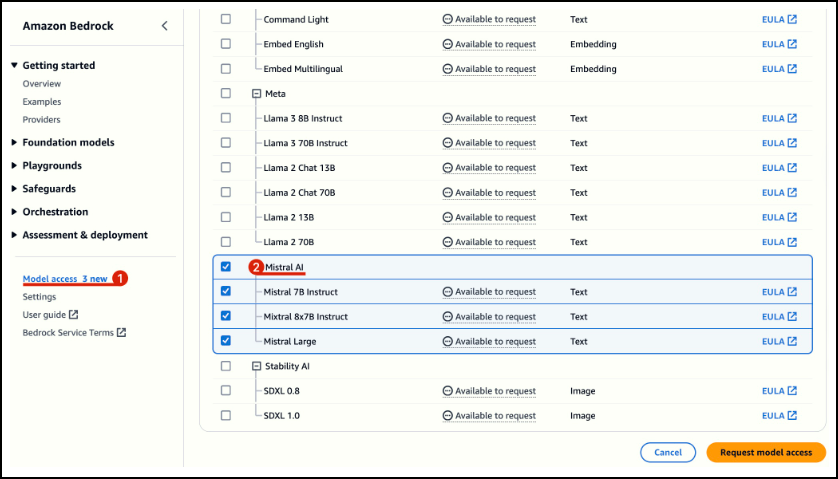Check the Llama 3 8B Instruct checkbox

pos(226,118)
